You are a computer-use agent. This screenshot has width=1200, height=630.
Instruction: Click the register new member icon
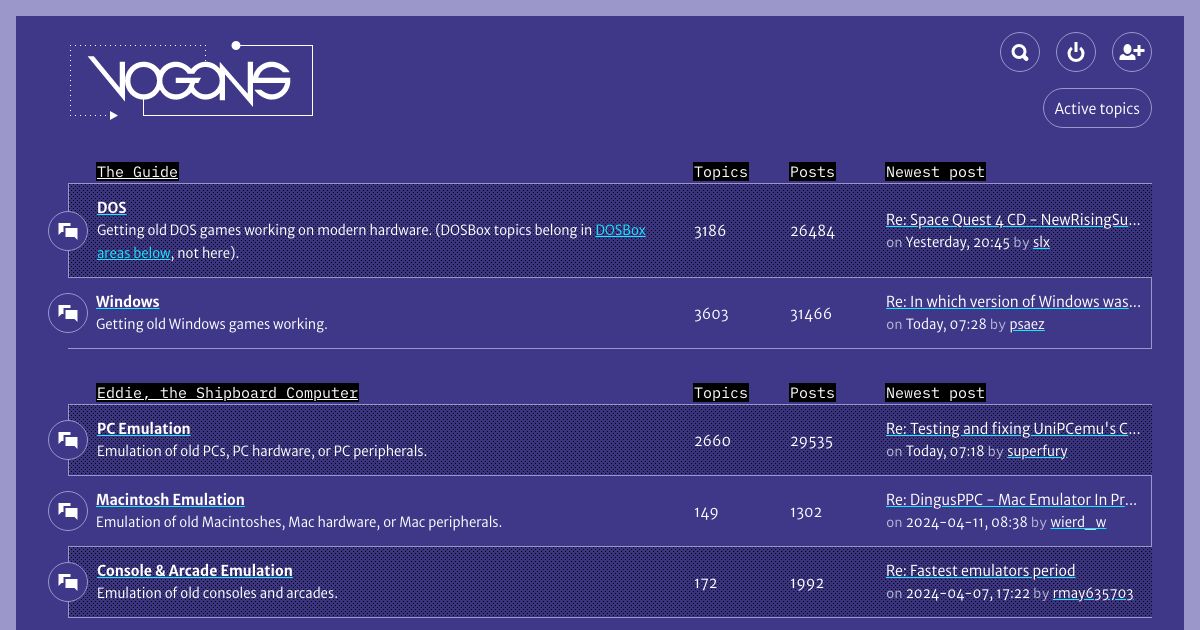tap(1132, 52)
